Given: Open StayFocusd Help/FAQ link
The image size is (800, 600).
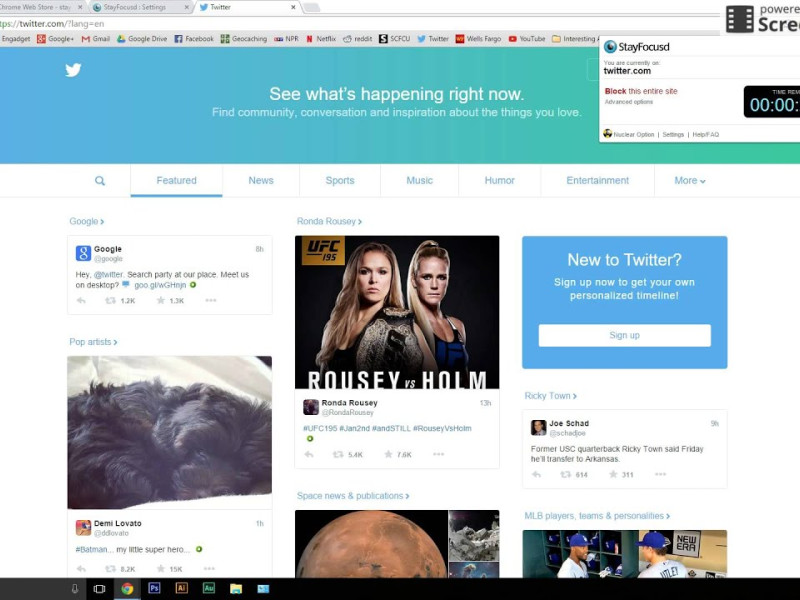Looking at the screenshot, I should point(706,135).
